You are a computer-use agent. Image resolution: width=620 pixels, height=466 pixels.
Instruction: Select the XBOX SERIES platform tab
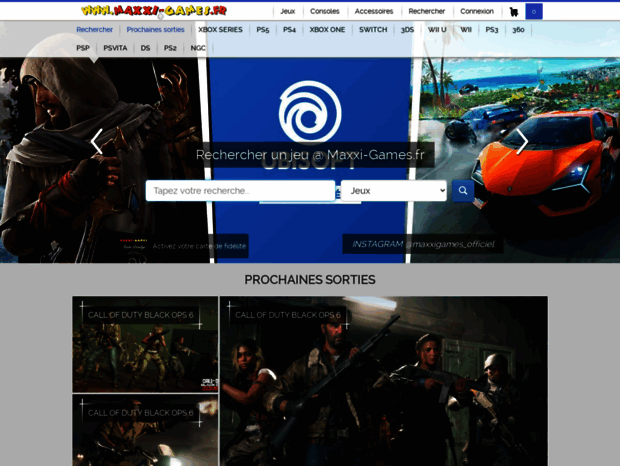[220, 30]
